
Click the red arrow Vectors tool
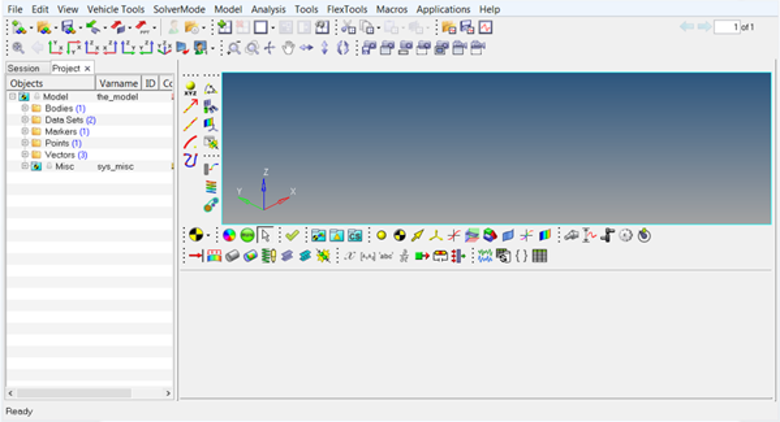point(190,106)
